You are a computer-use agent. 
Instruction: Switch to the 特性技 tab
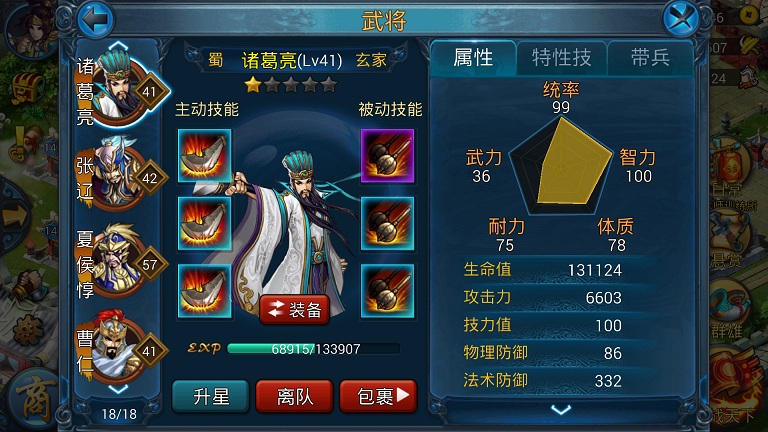pyautogui.click(x=562, y=58)
